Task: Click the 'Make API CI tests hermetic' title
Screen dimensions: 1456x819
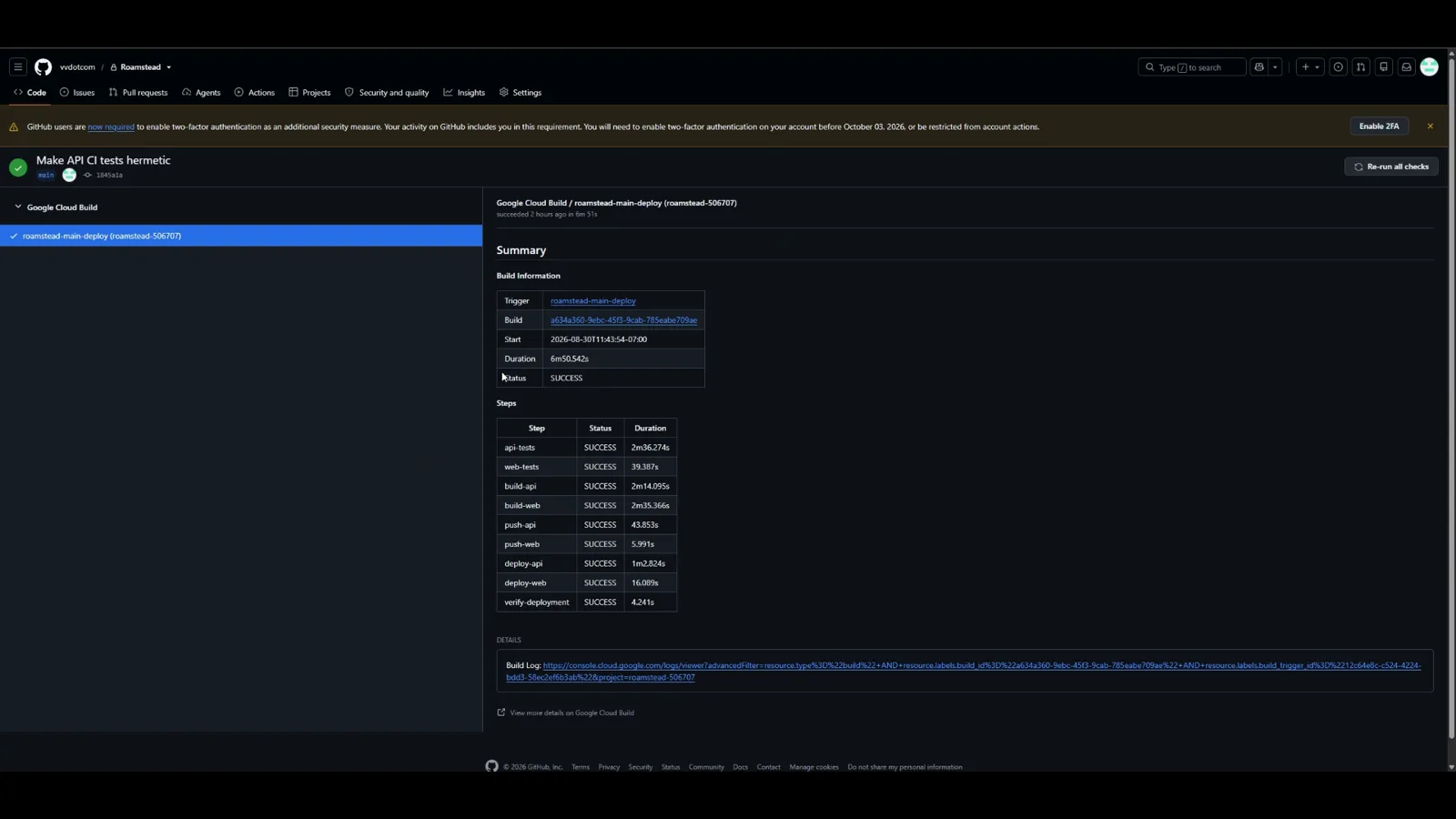Action: coord(104,160)
